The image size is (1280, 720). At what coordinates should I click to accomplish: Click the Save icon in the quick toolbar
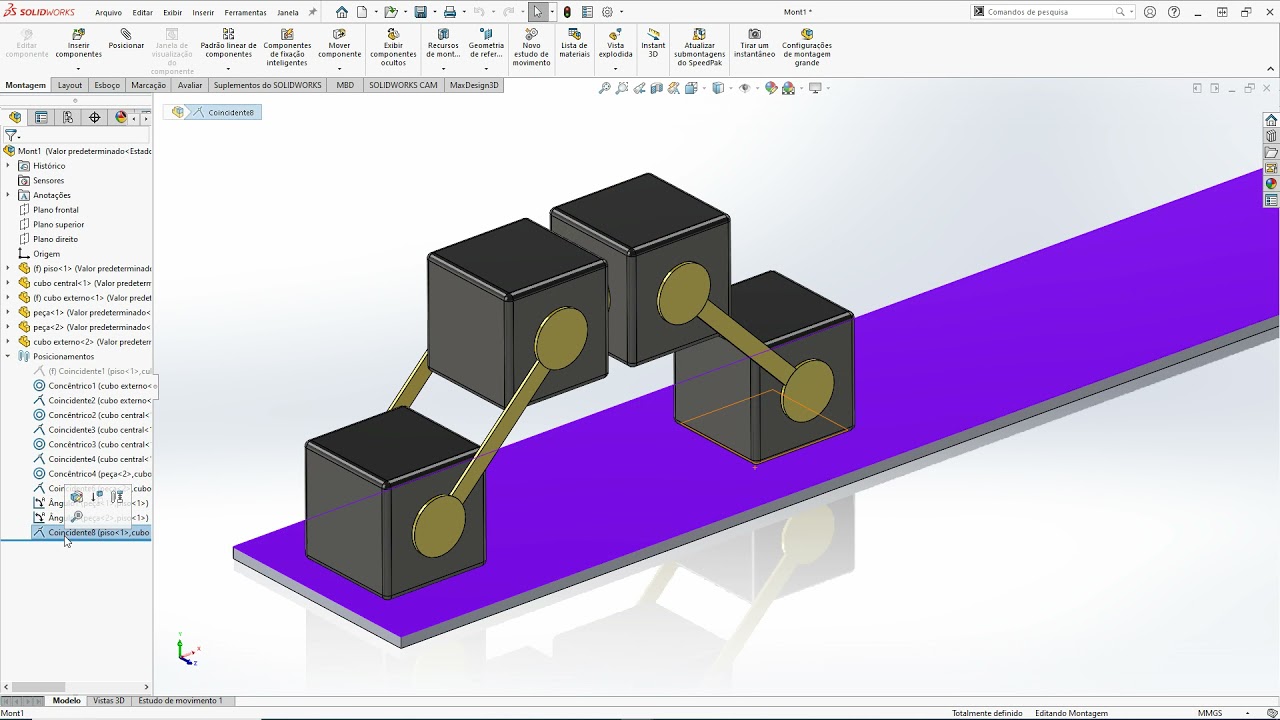pyautogui.click(x=420, y=12)
